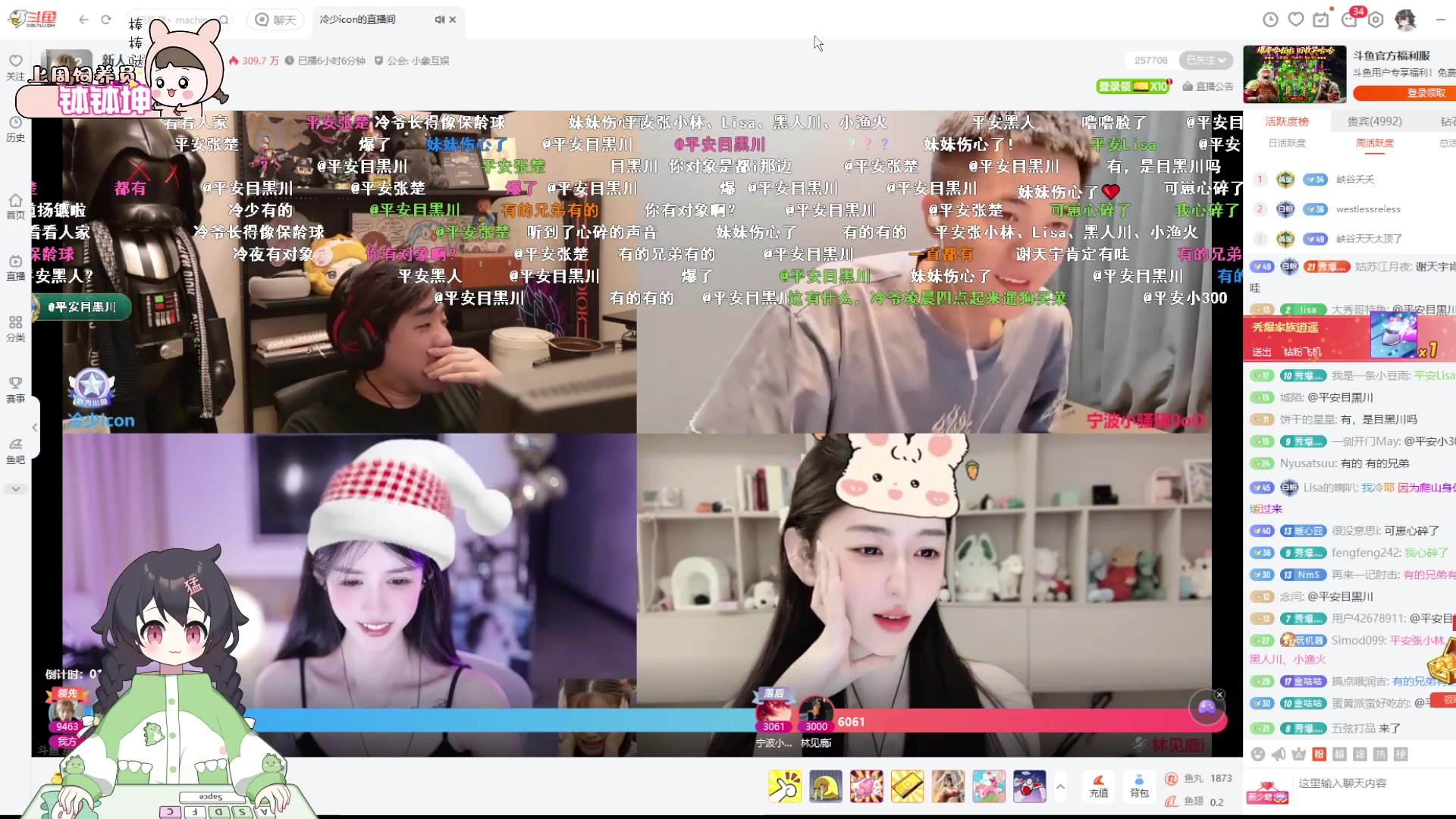
Task: Open the 聊天 chat button
Action: 276,20
